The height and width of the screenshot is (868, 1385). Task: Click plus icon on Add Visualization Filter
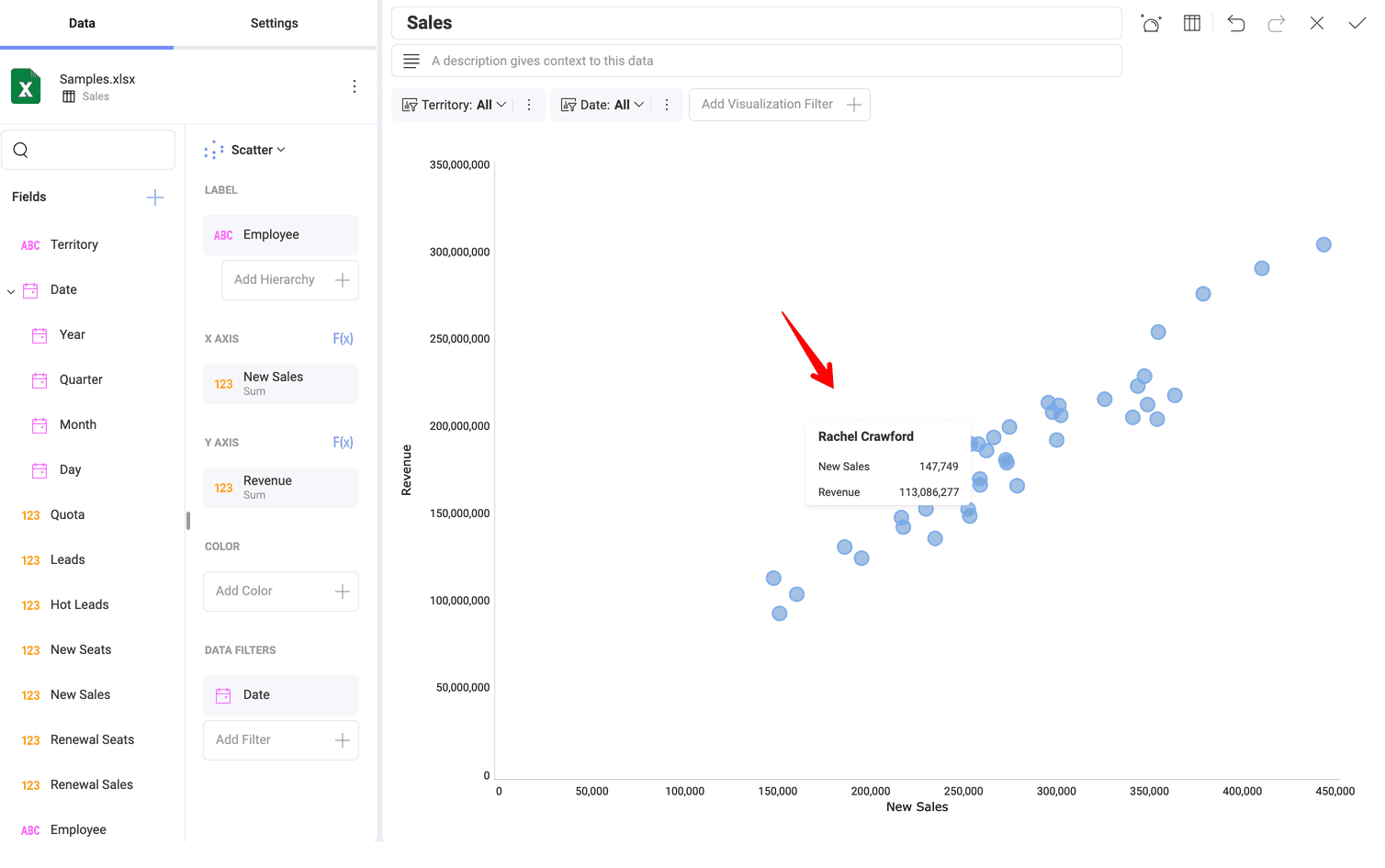pos(854,105)
